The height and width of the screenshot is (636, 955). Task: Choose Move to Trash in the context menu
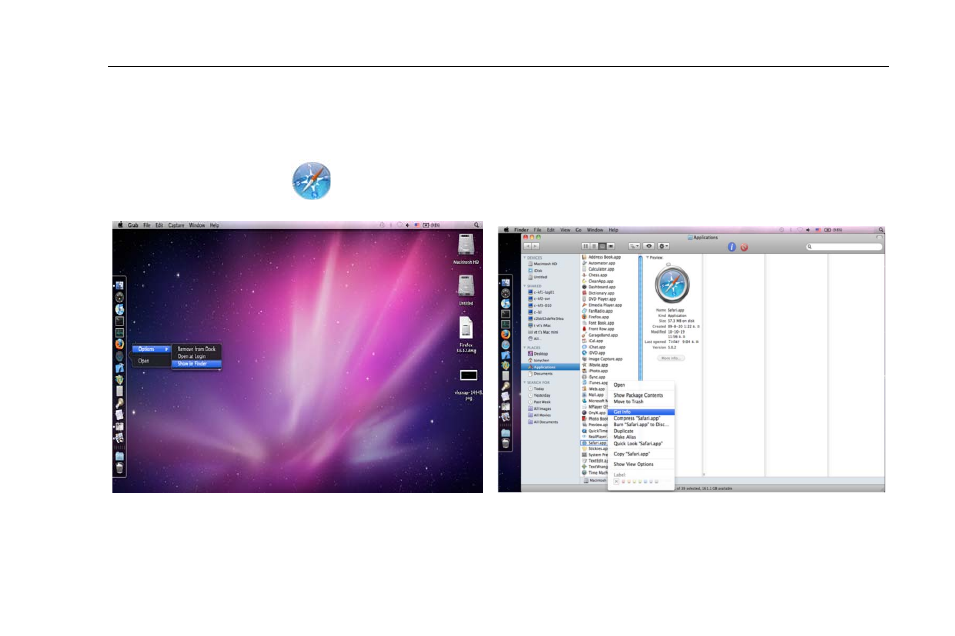tap(641, 401)
